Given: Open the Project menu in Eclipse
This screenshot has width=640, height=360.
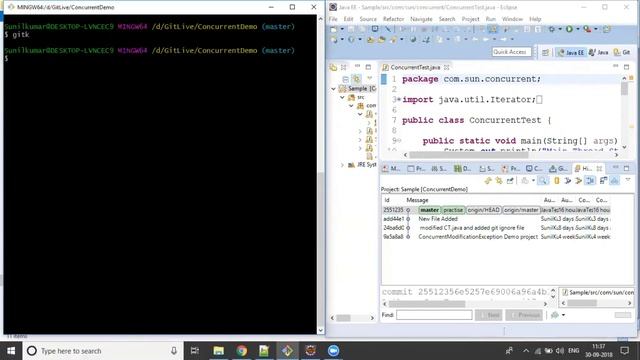Looking at the screenshot, I should tap(470, 19).
